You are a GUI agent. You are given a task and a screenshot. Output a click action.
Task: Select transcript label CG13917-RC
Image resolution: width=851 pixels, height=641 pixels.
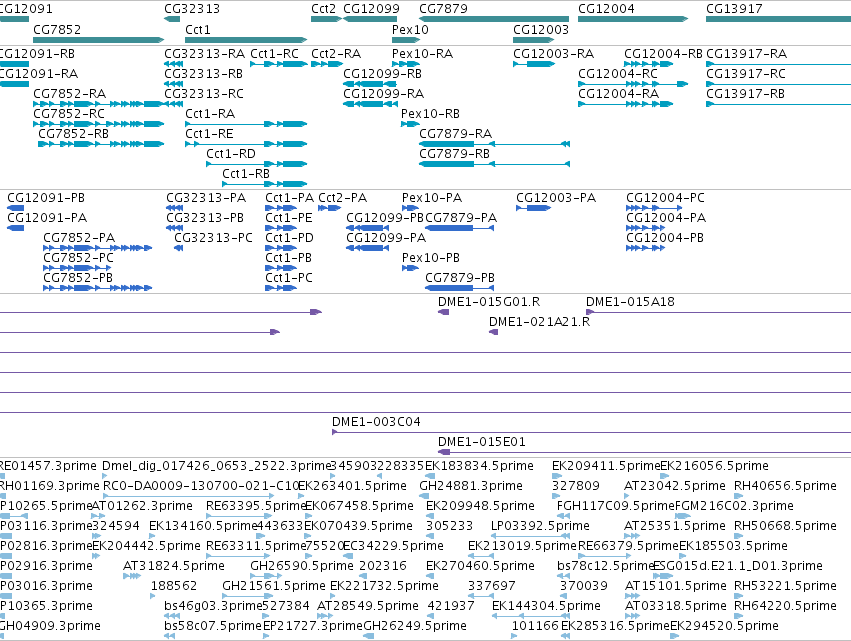tap(746, 73)
